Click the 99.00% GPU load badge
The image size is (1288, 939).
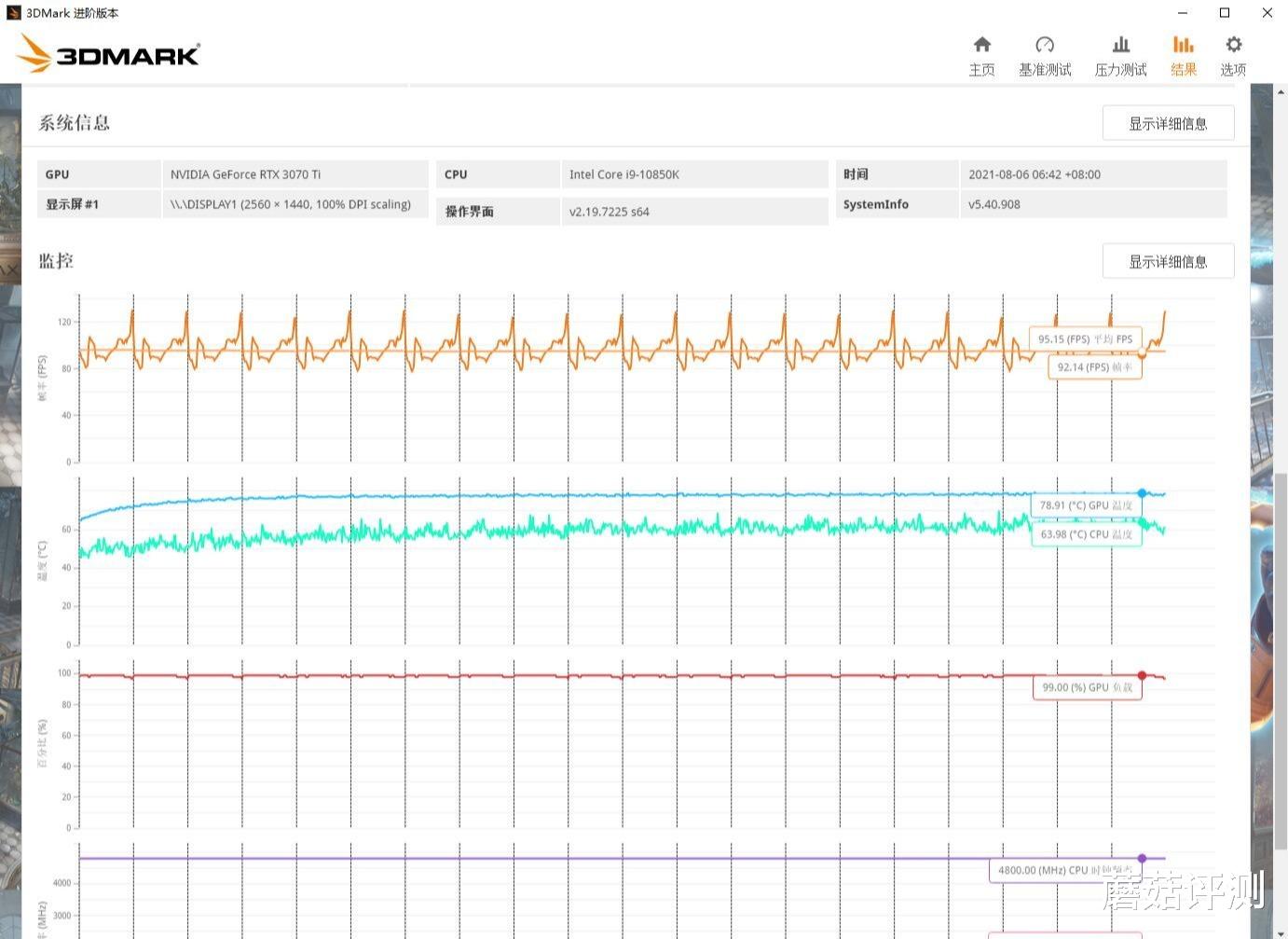[x=1087, y=686]
